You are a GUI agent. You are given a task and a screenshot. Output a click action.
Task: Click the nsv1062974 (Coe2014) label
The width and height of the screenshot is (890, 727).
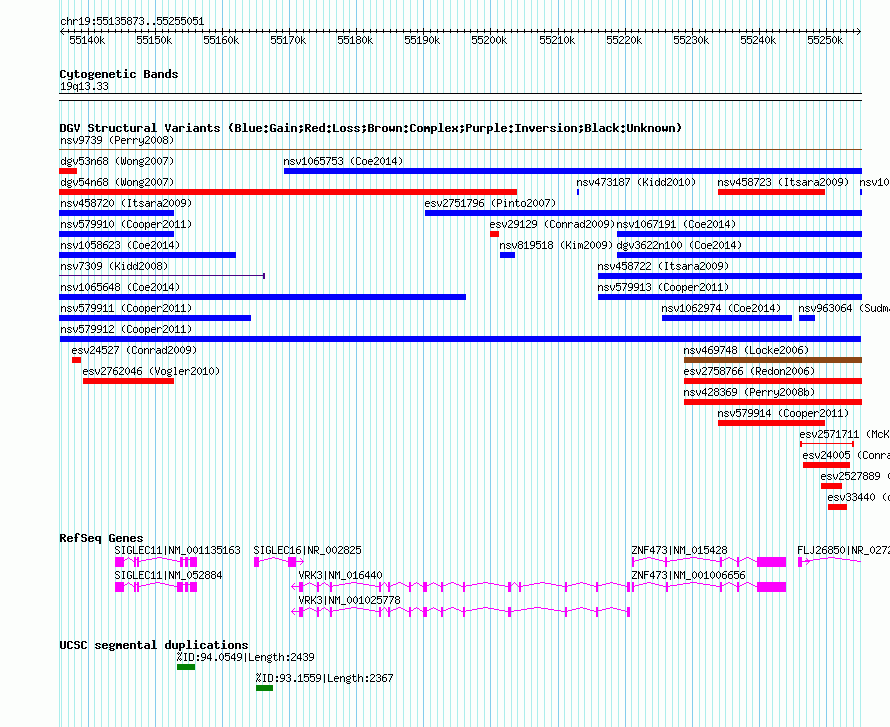pos(721,308)
